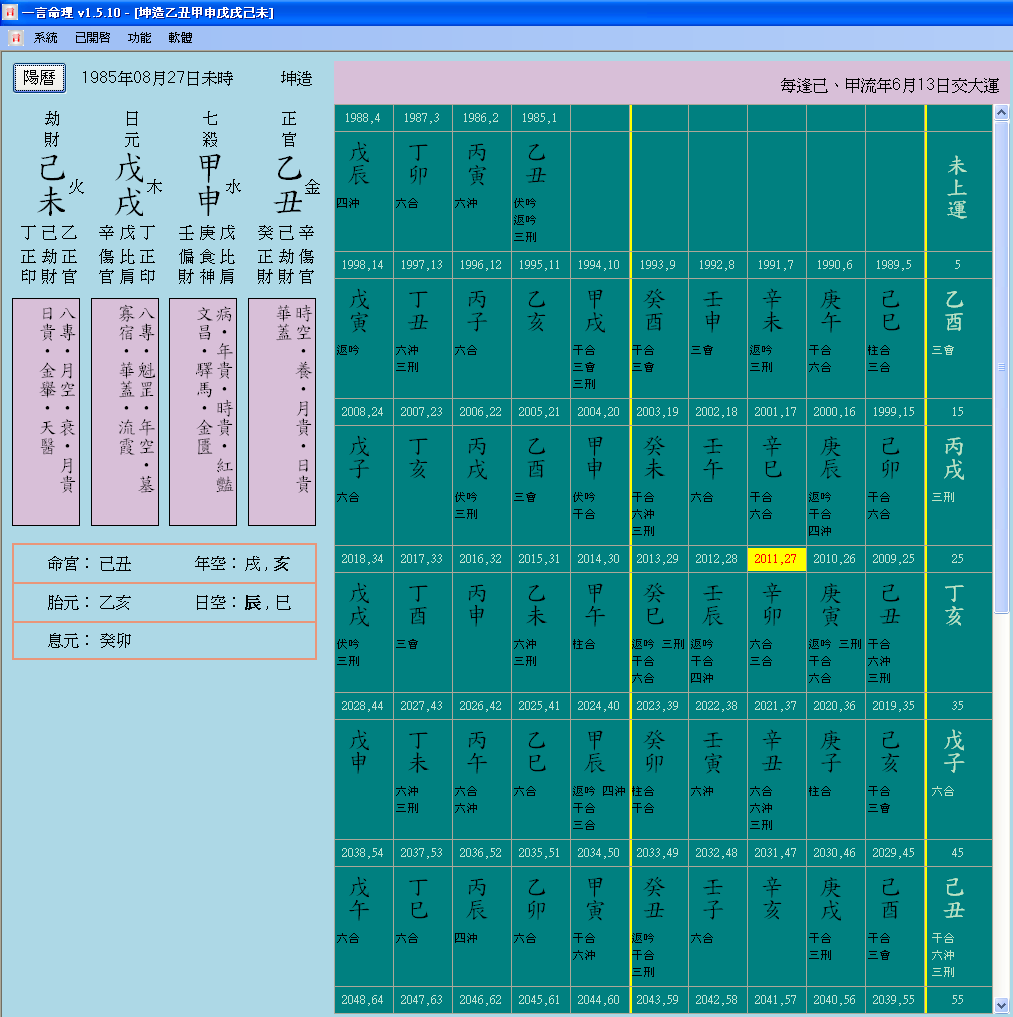Click the 未上運 luck pillar cell

click(x=958, y=191)
